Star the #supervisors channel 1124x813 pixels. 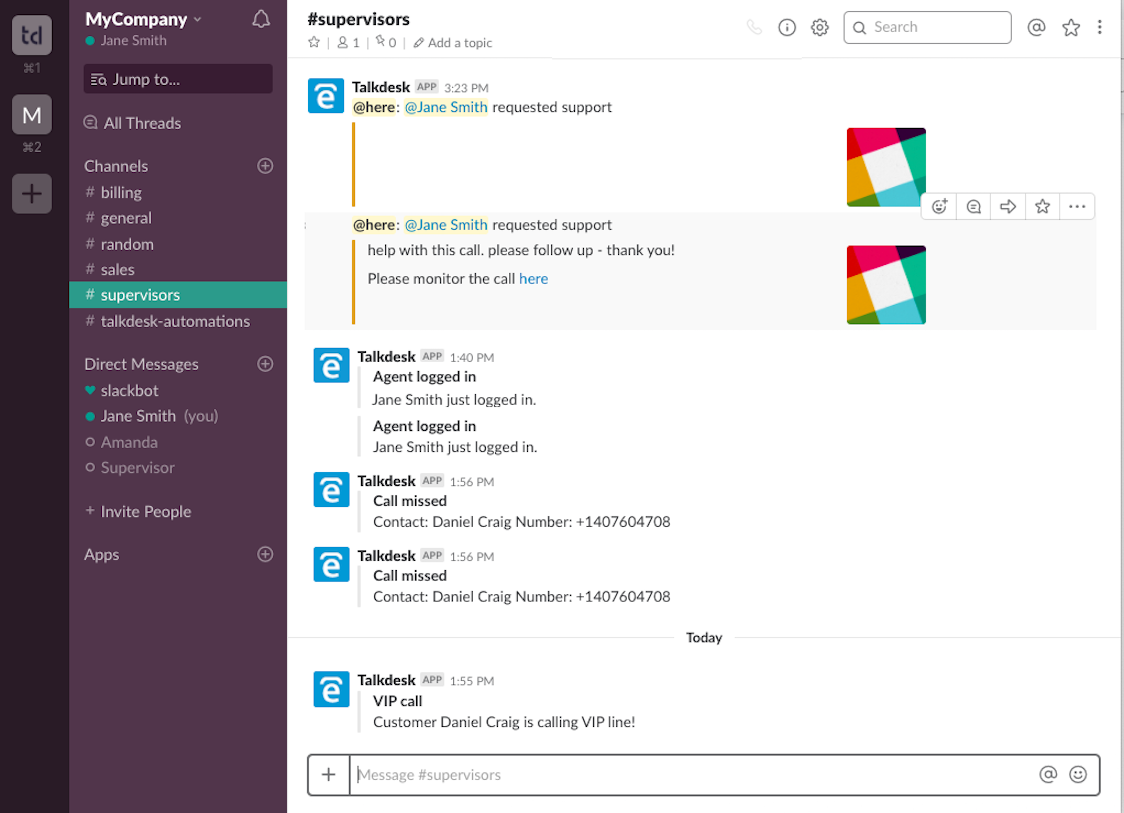(x=314, y=43)
